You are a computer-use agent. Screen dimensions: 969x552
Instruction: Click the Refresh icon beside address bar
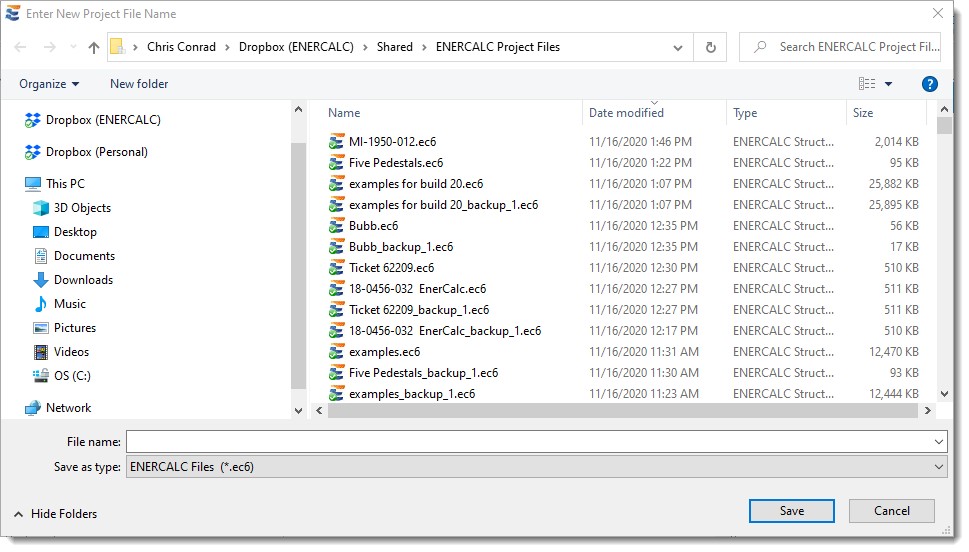tap(710, 47)
